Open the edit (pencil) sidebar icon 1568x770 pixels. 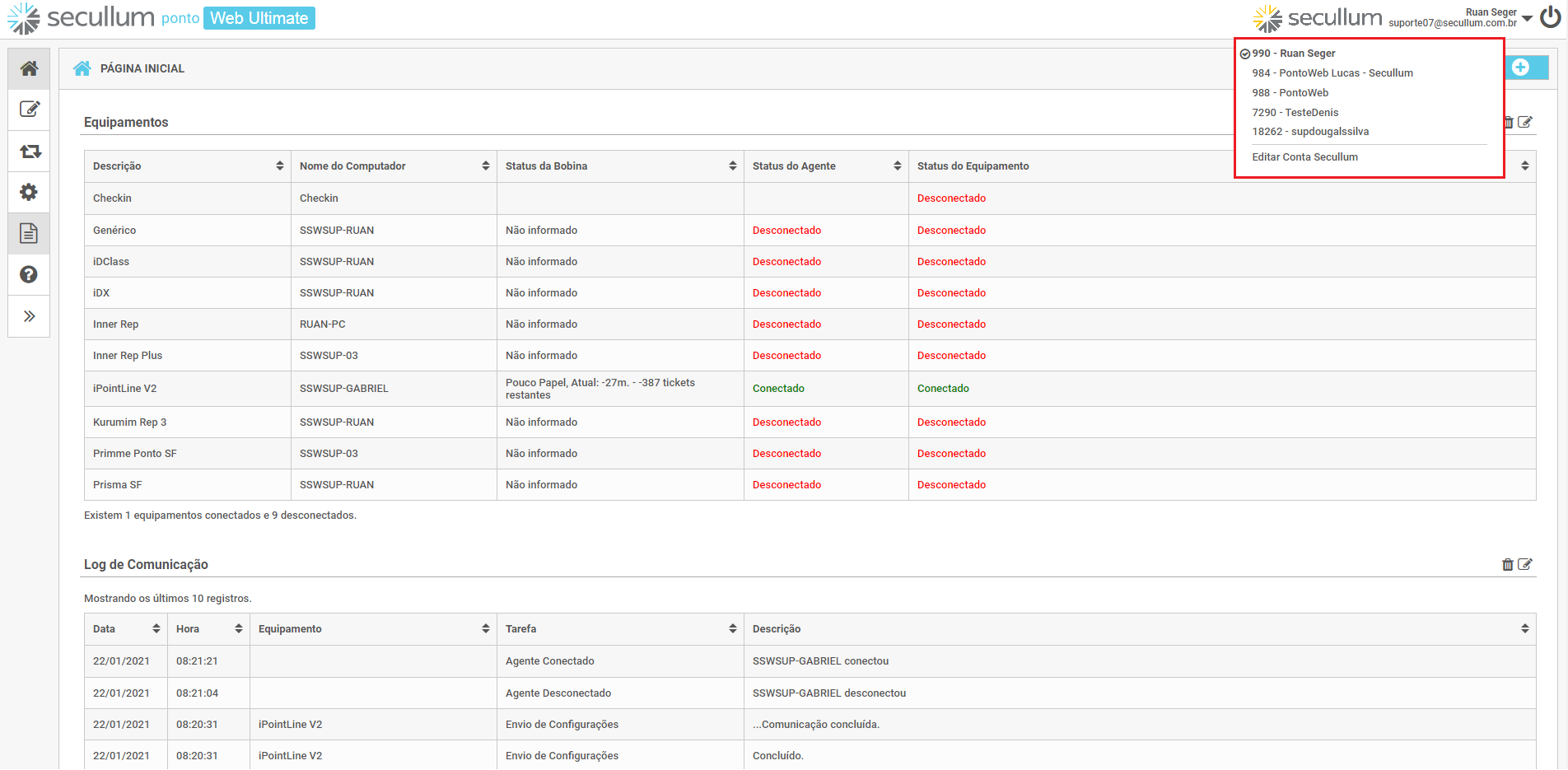click(x=29, y=110)
